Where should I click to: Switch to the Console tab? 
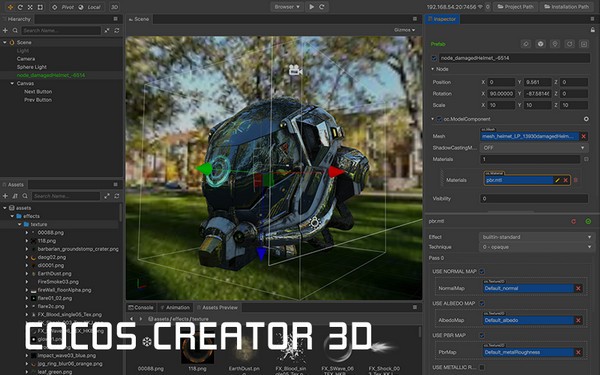pyautogui.click(x=141, y=307)
